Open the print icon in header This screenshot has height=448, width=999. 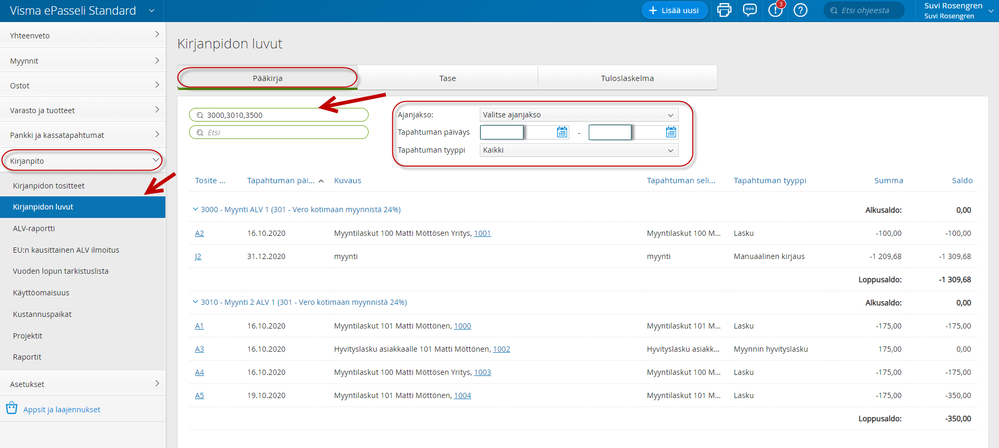724,10
